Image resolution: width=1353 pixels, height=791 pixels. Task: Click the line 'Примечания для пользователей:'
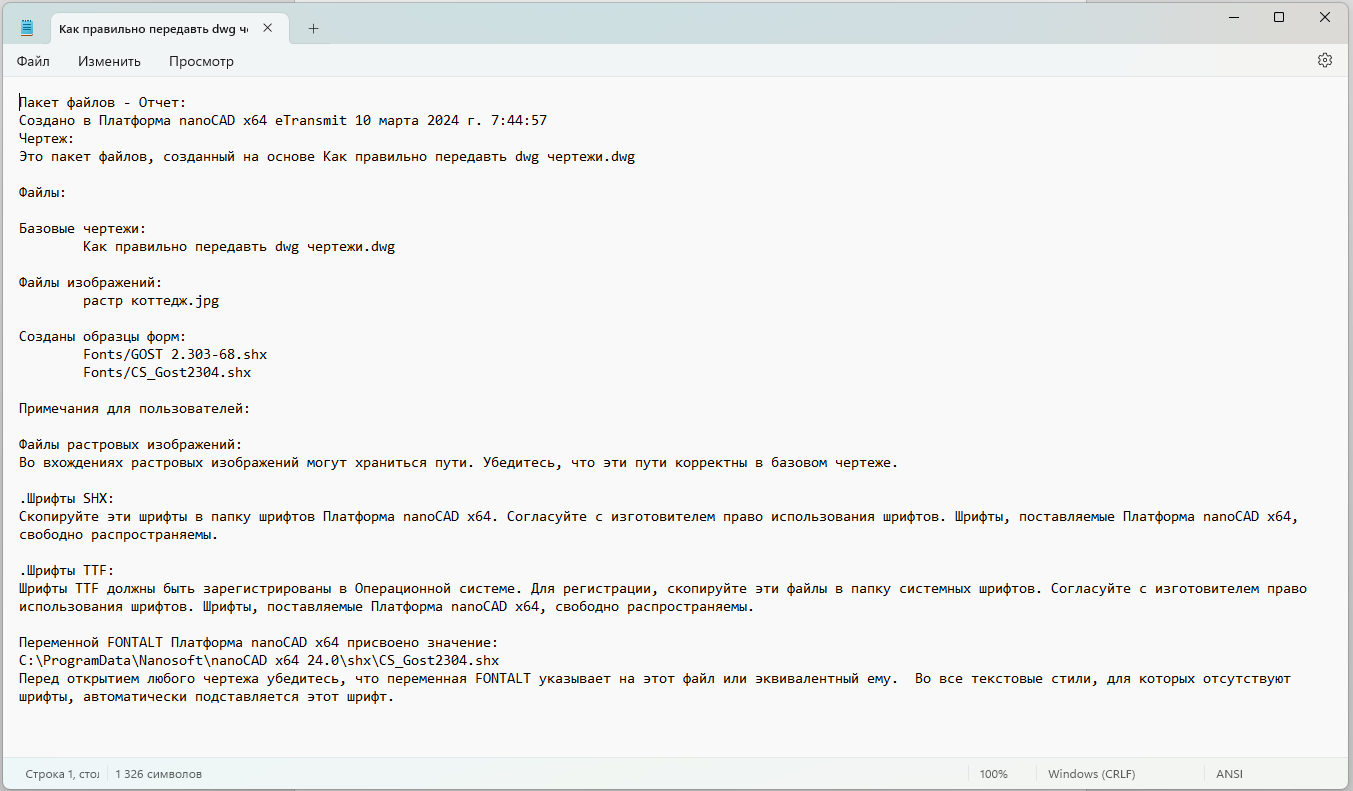[x=135, y=409]
